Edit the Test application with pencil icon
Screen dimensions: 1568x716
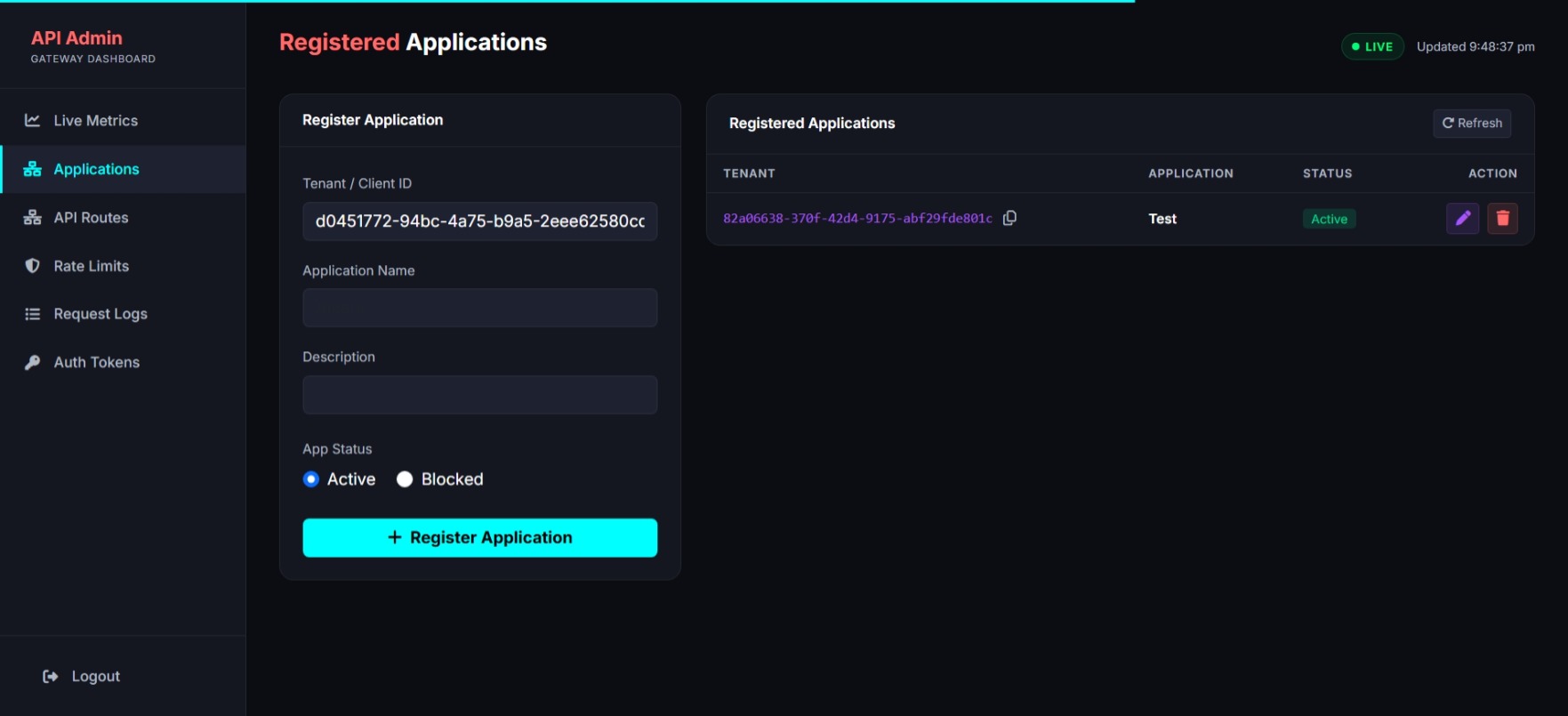[1462, 218]
